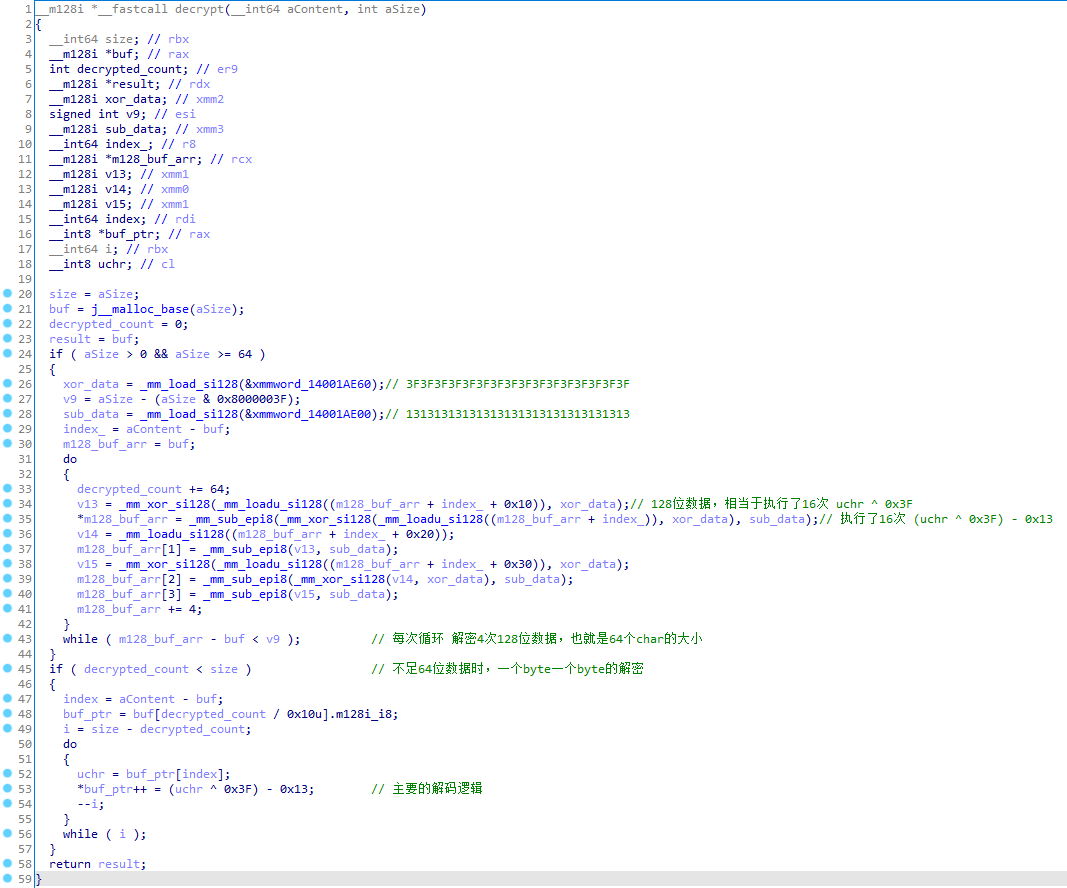Click j__malloc_base call on line 21
This screenshot has height=888, width=1067.
point(140,309)
